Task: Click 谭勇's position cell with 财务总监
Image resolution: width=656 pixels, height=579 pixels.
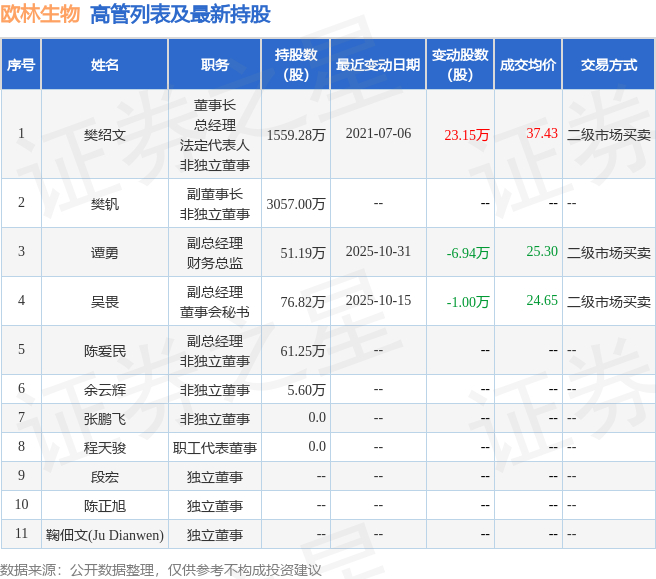Action: [x=215, y=253]
